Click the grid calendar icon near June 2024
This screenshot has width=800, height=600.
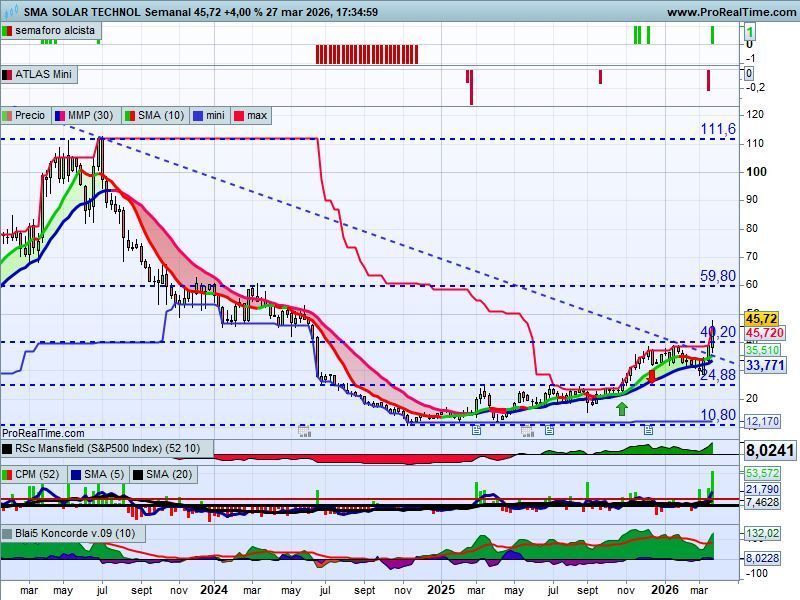pyautogui.click(x=305, y=432)
